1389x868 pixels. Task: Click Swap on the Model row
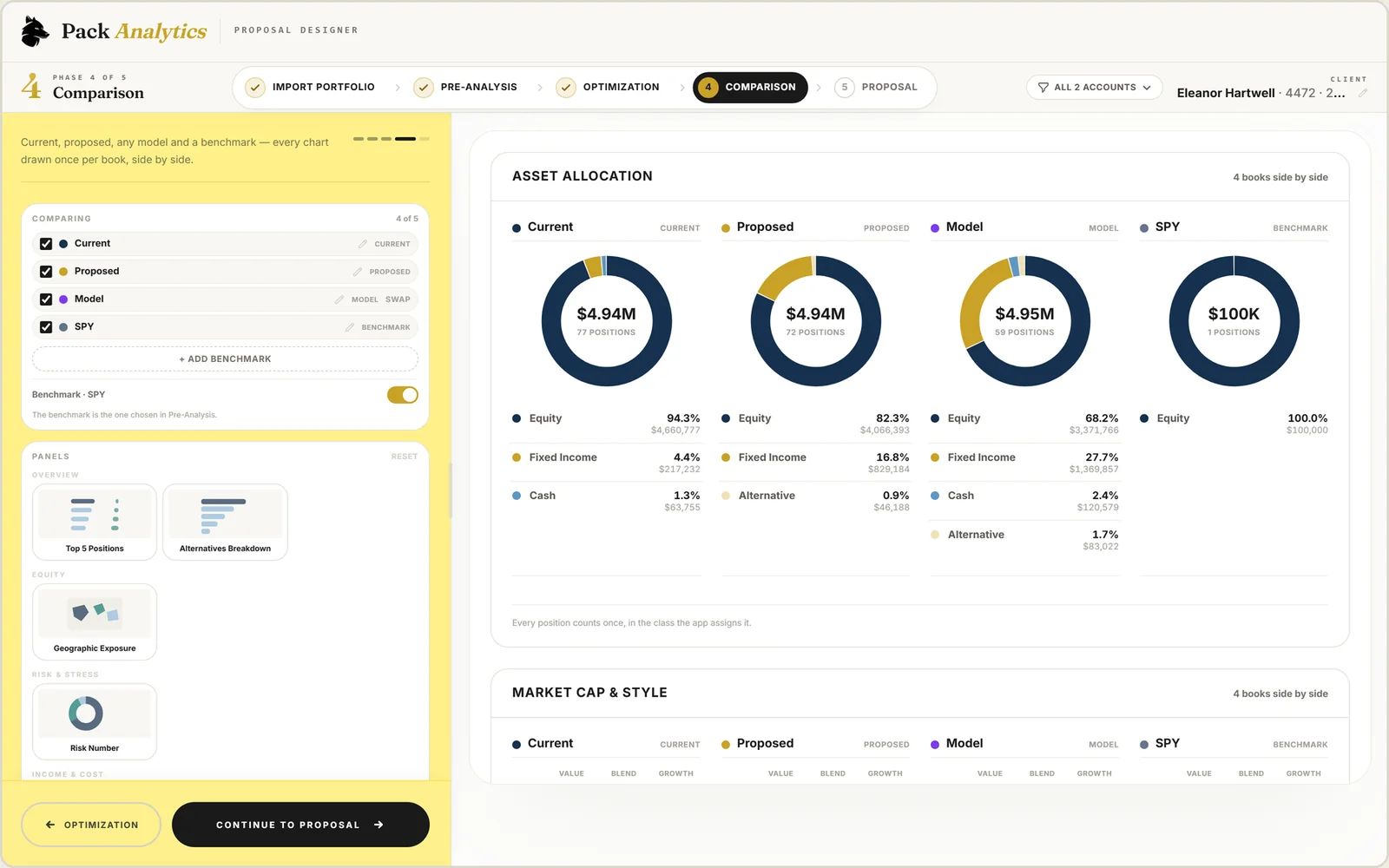click(398, 299)
